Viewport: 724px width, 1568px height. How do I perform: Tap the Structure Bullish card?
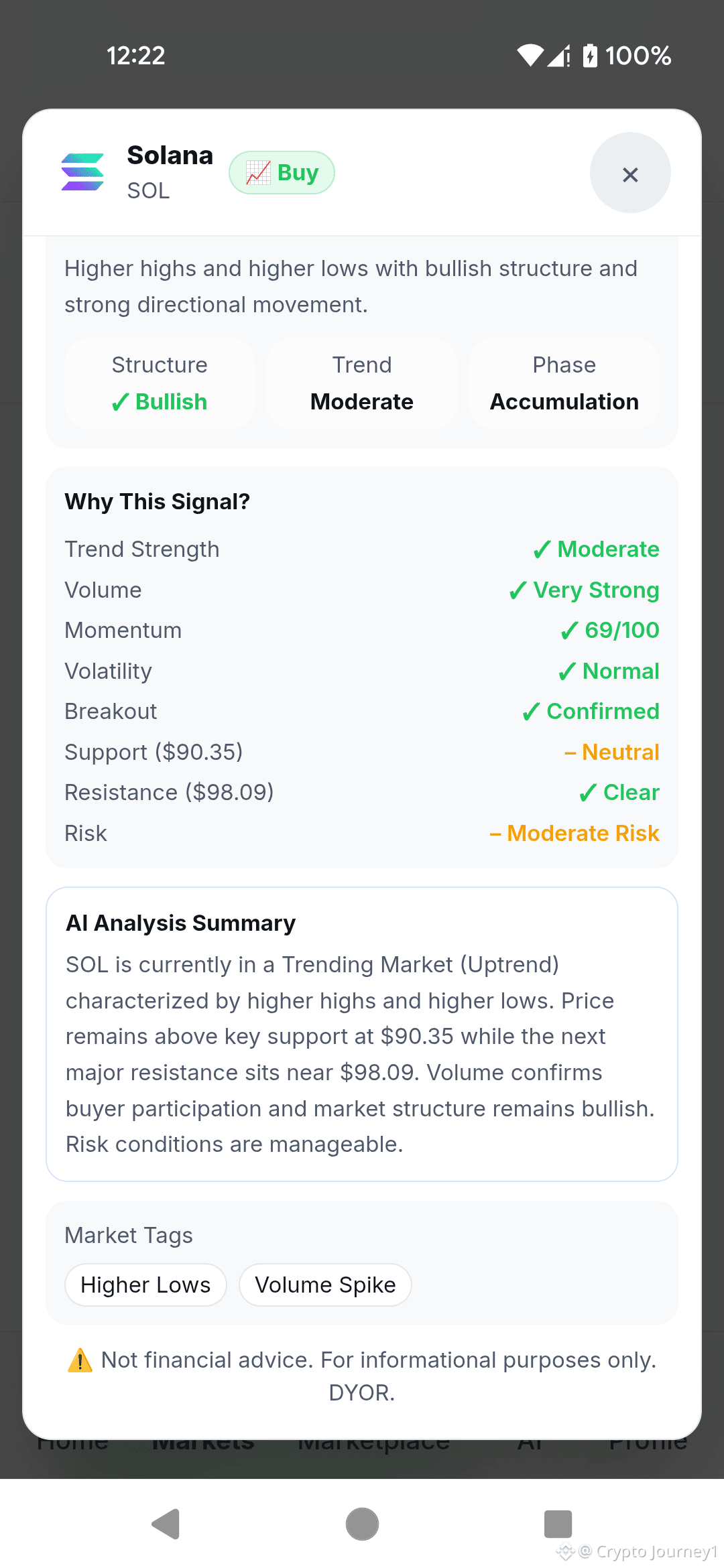[x=160, y=383]
